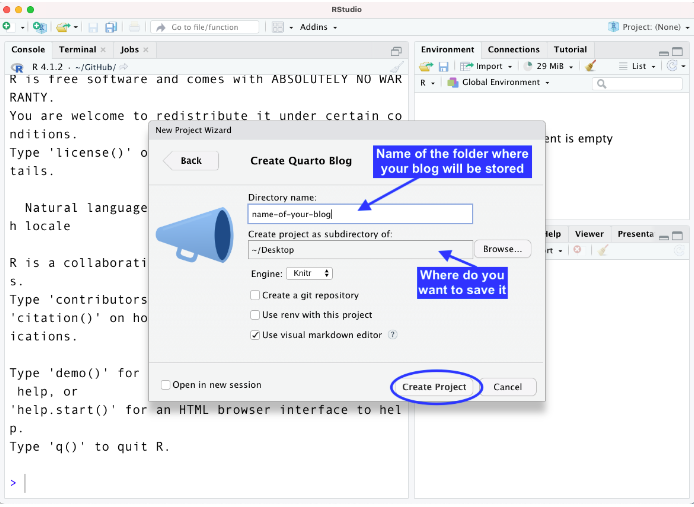Uncheck Use visual markdown editor
The image size is (694, 507).
(256, 335)
